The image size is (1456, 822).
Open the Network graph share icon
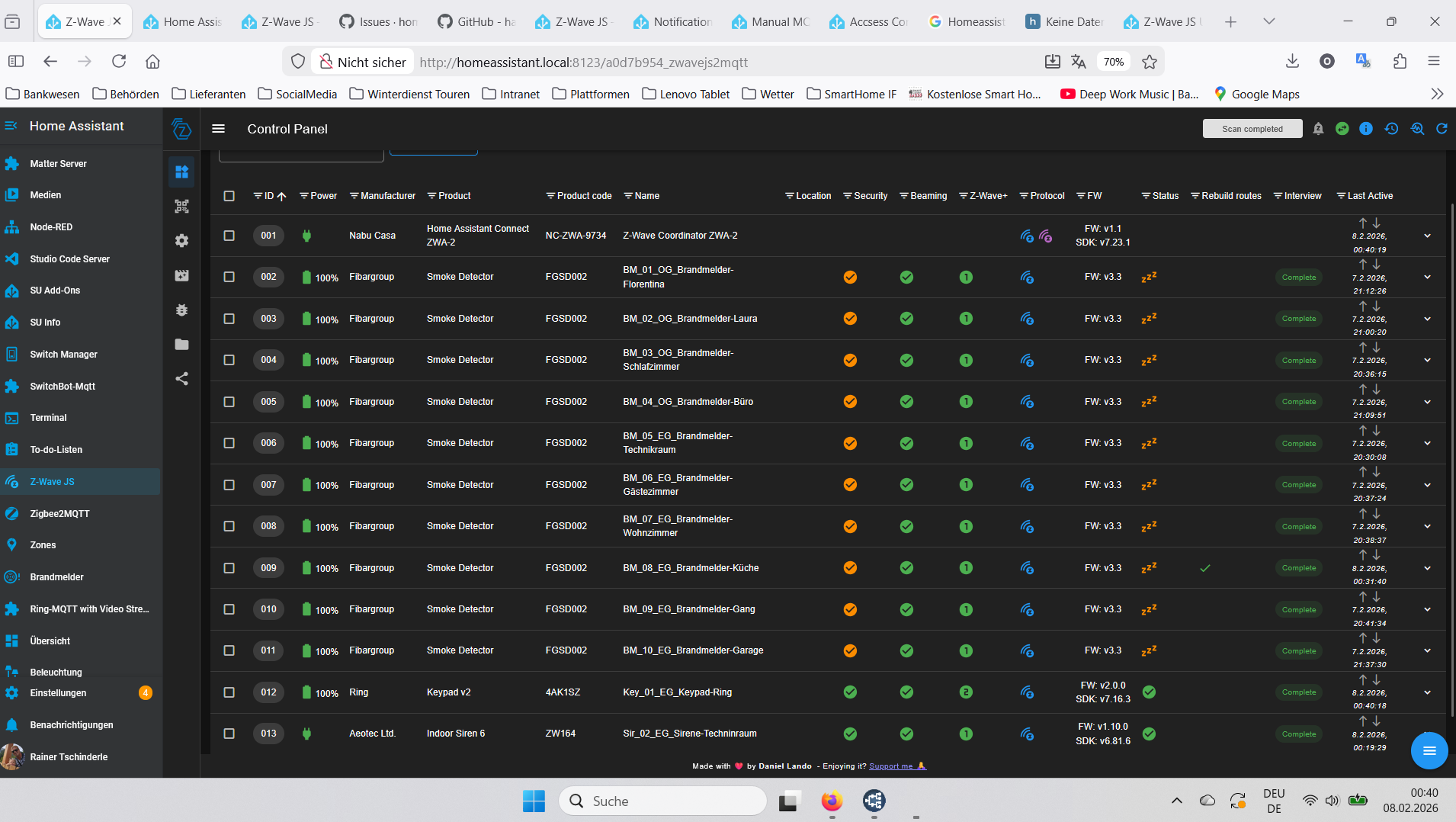[x=181, y=379]
